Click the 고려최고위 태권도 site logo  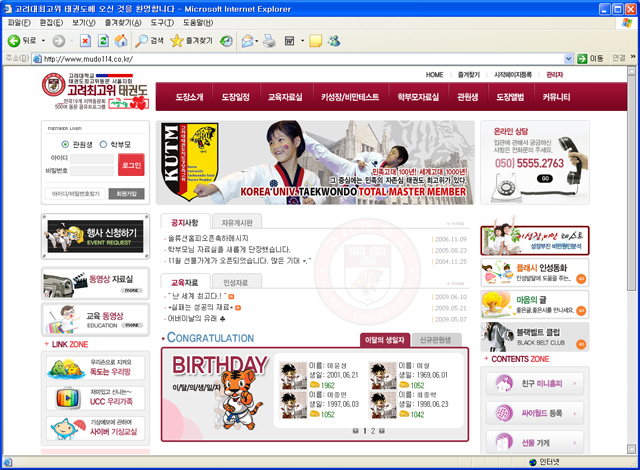95,92
